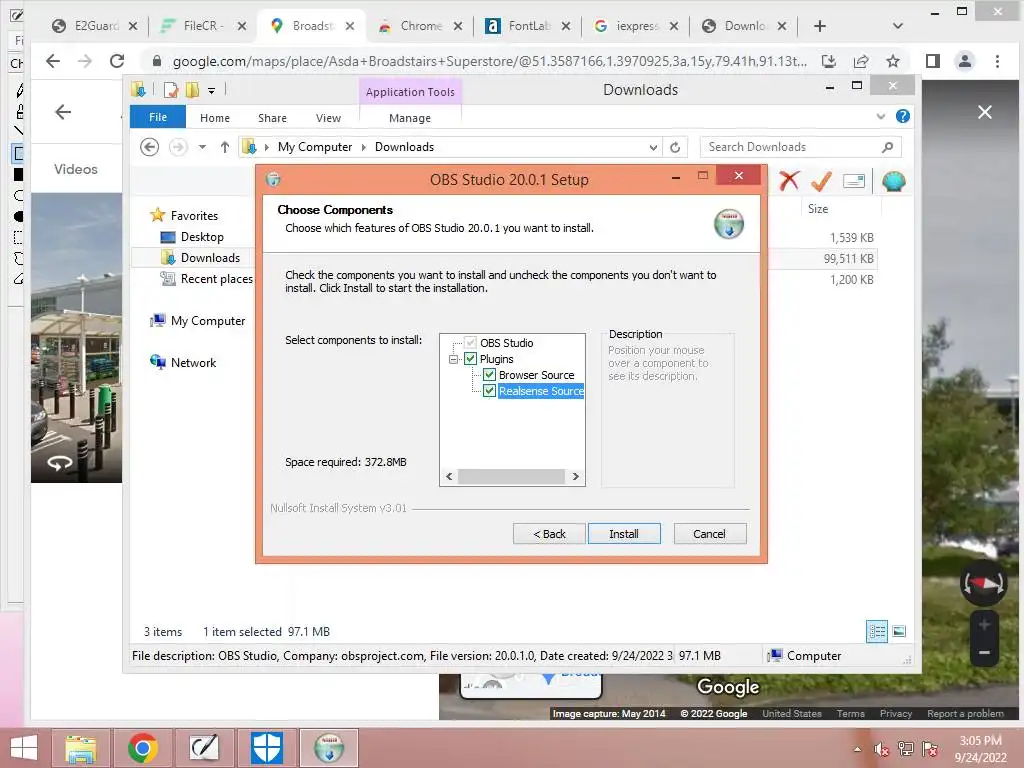Expand the Explorer ribbon chevron
This screenshot has height=768, width=1024.
point(881,116)
